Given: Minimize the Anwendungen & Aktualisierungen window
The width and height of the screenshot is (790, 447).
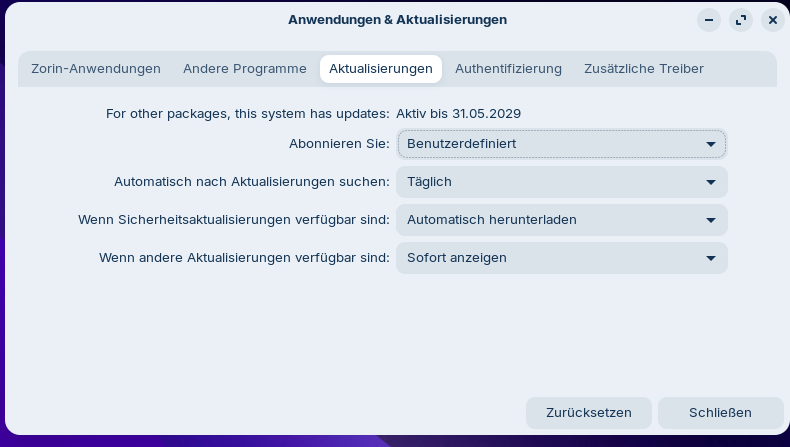Looking at the screenshot, I should coord(708,20).
